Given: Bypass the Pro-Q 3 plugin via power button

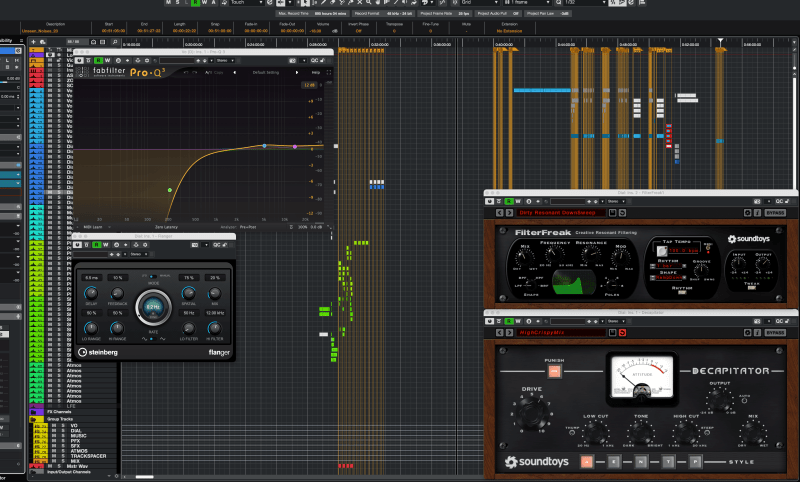Looking at the screenshot, I should coord(79,60).
